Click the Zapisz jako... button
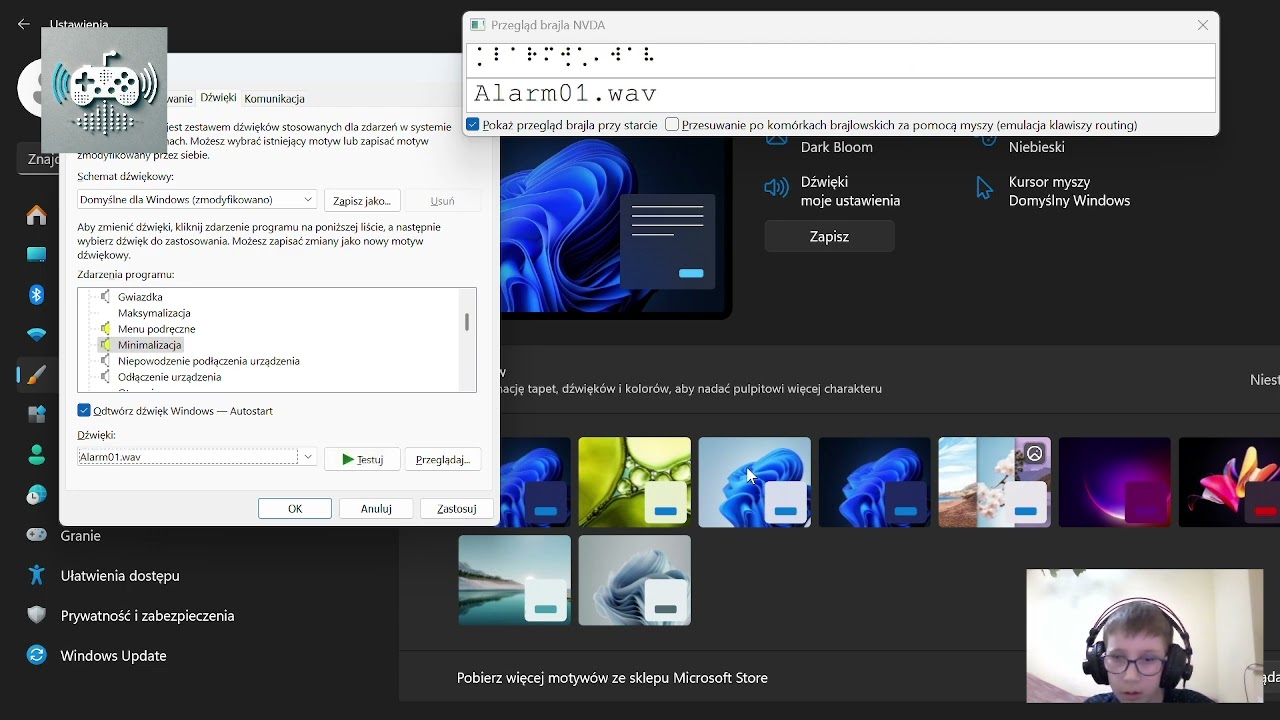 (362, 201)
